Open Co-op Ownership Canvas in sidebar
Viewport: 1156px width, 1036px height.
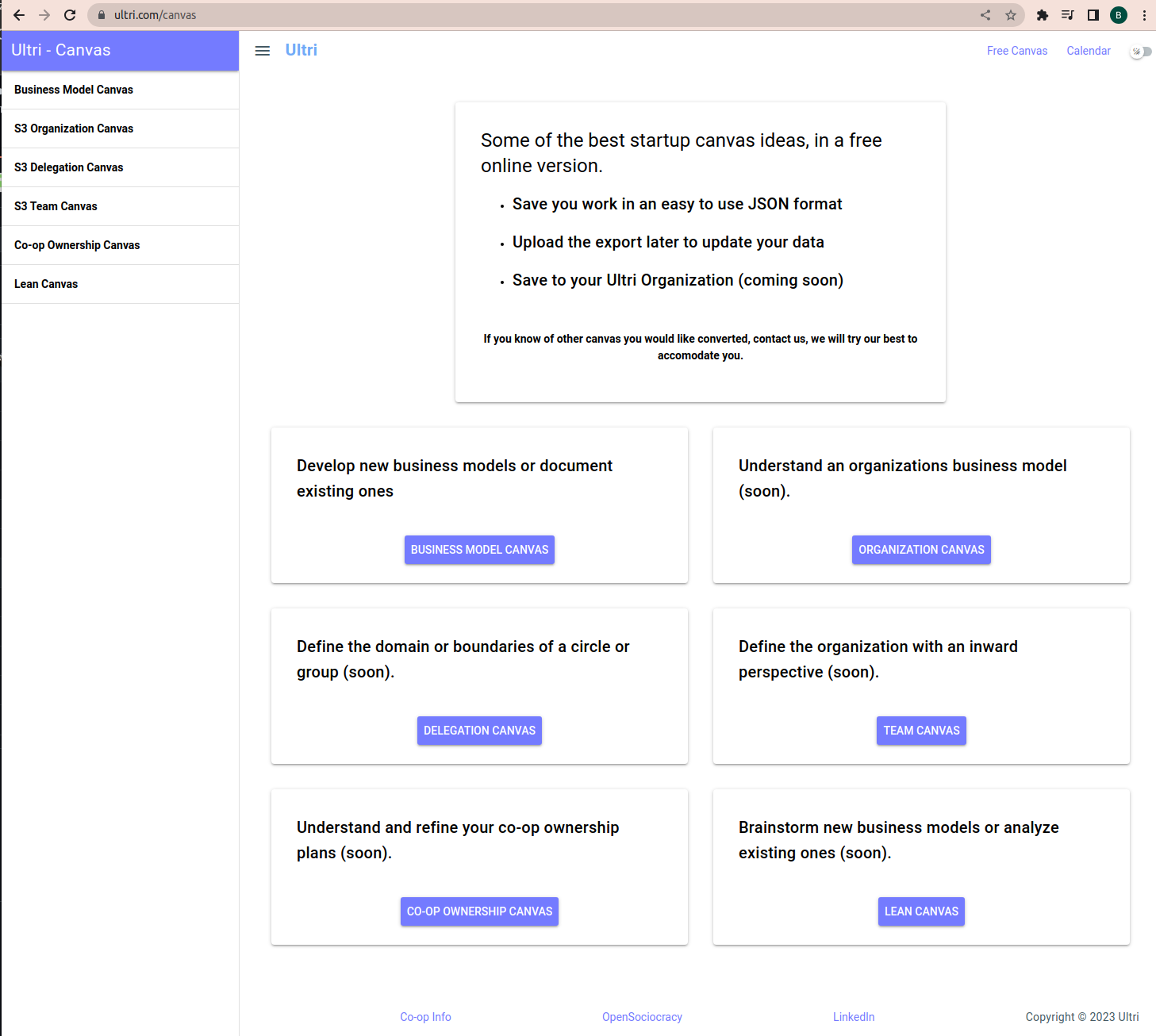(x=120, y=245)
